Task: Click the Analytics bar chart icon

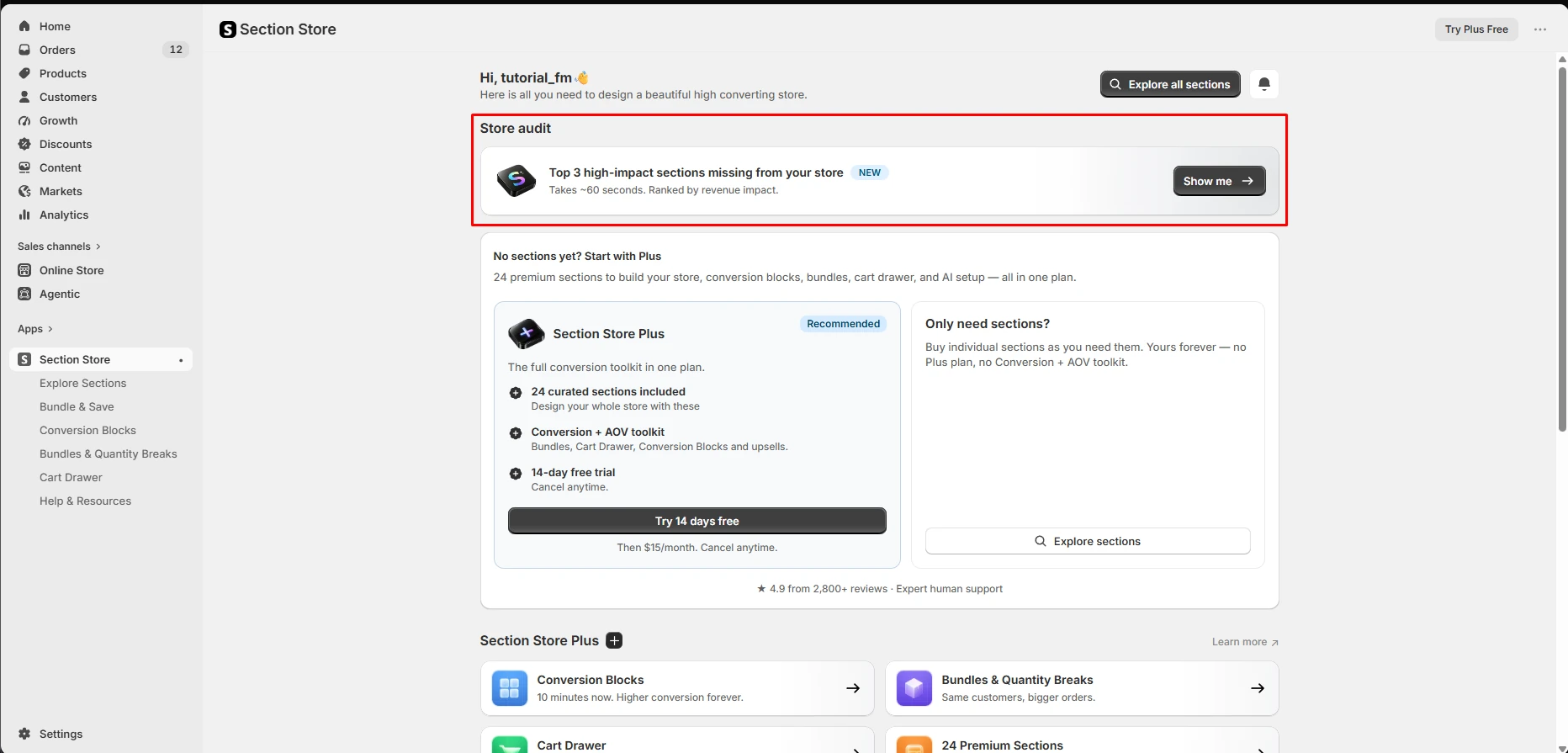Action: coord(24,215)
